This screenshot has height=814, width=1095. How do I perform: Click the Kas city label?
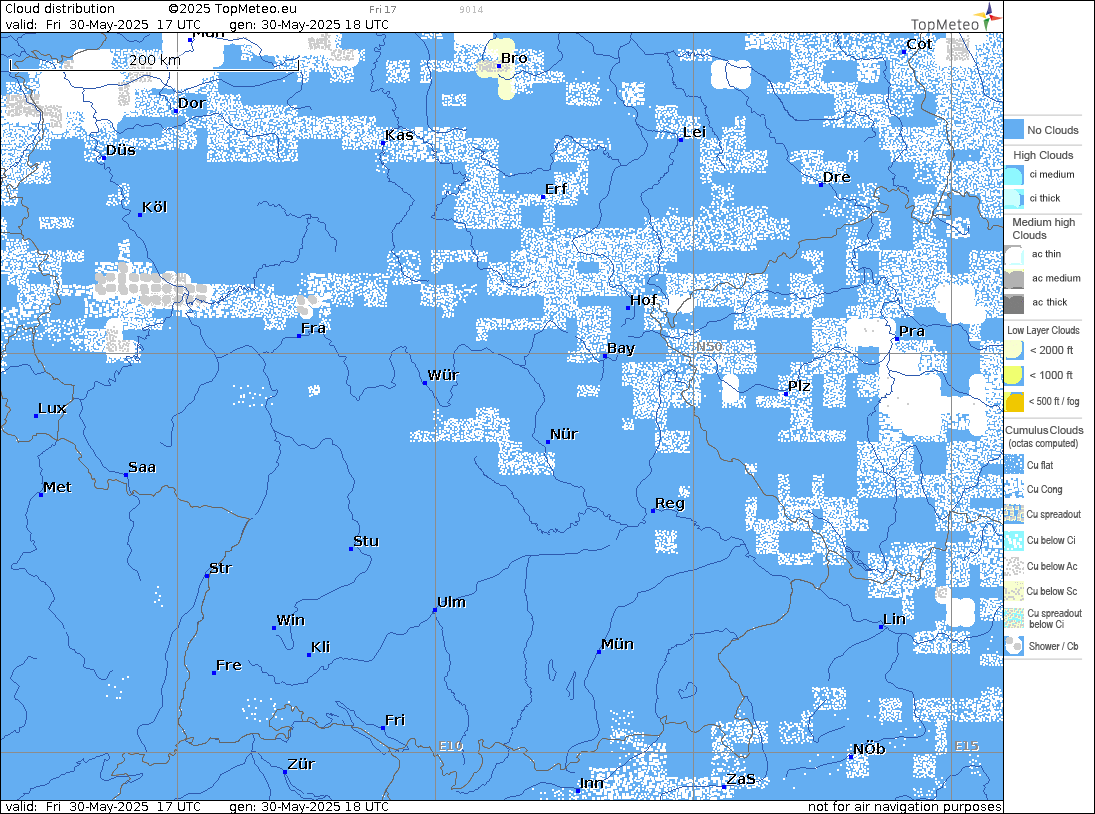[399, 135]
